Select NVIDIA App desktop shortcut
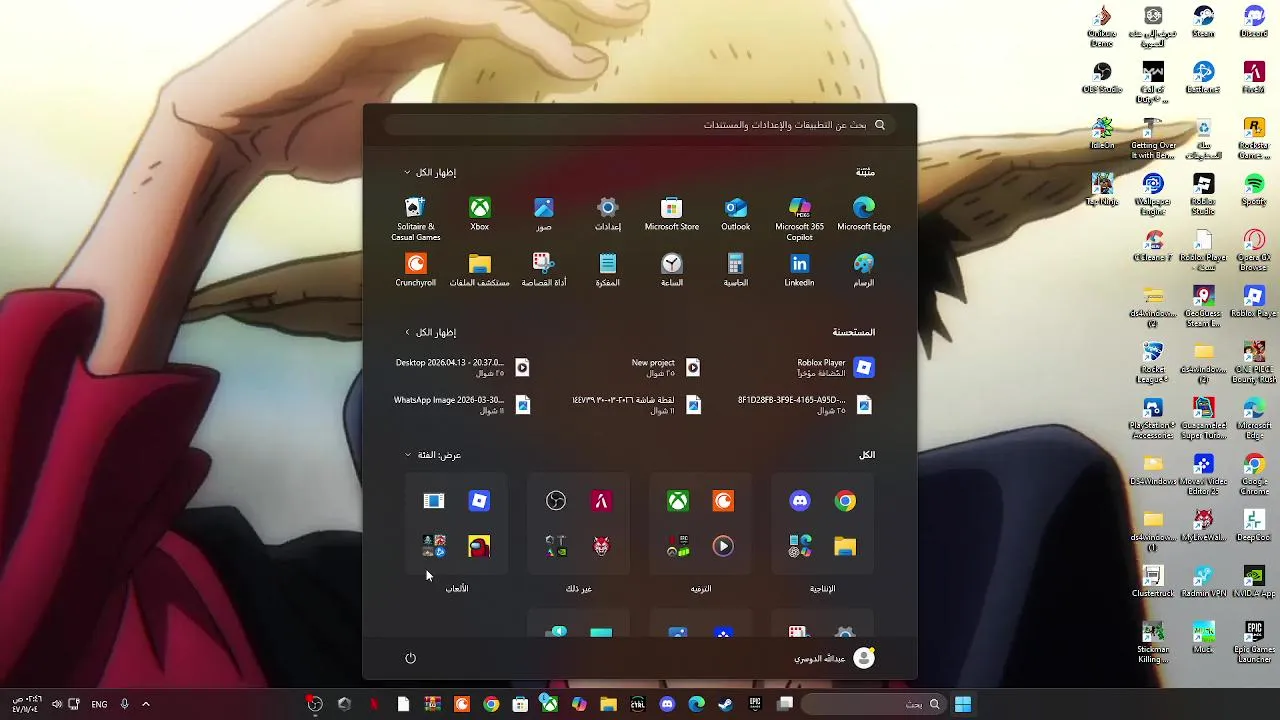This screenshot has height=720, width=1280. [x=1254, y=582]
